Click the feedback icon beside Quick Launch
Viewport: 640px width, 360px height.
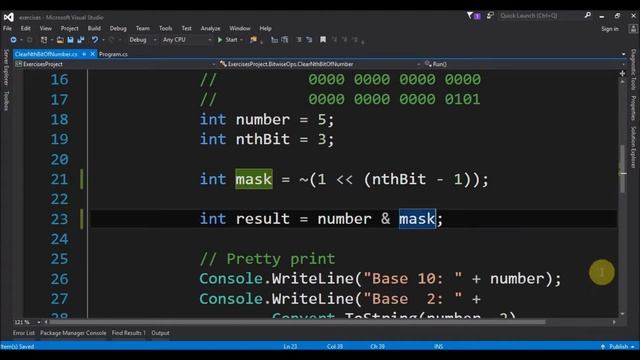pos(490,16)
